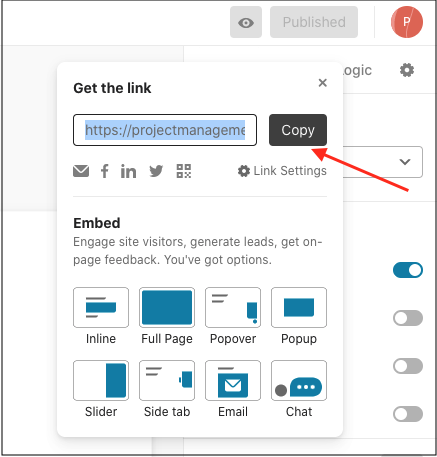Expand the dropdown with the chevron arrow
Viewport: 437px width, 457px height.
[405, 162]
